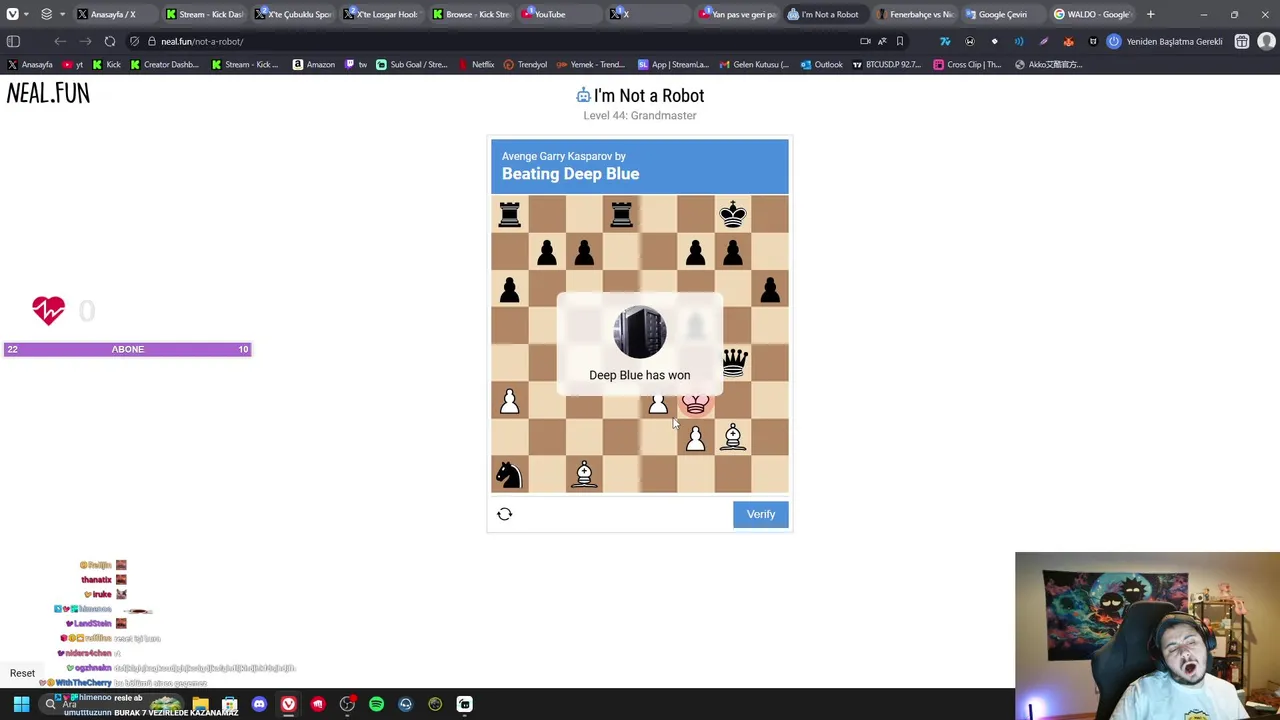Click the red heart pulse icon
1280x720 pixels.
click(x=48, y=311)
